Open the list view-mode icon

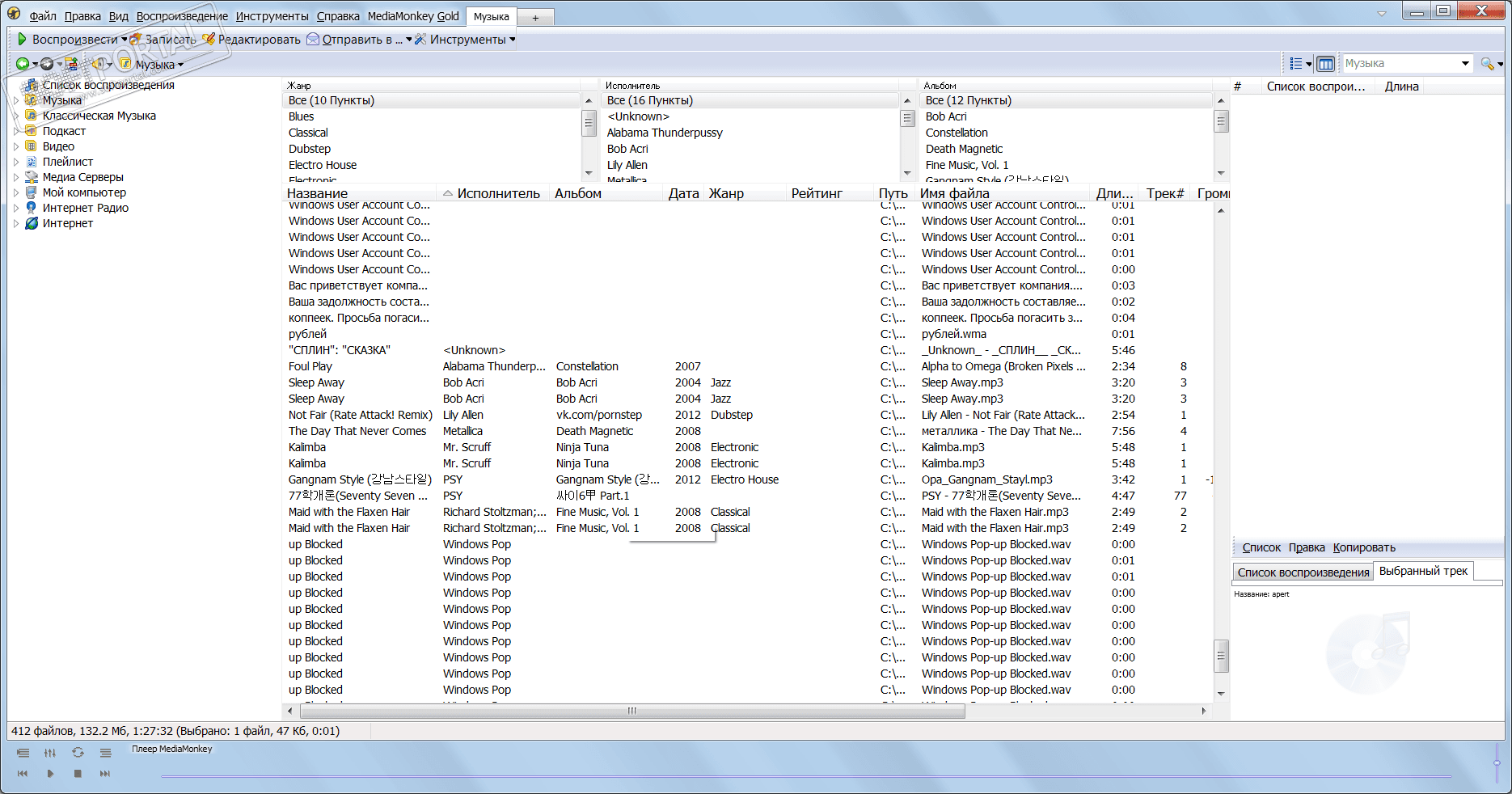click(x=1296, y=64)
